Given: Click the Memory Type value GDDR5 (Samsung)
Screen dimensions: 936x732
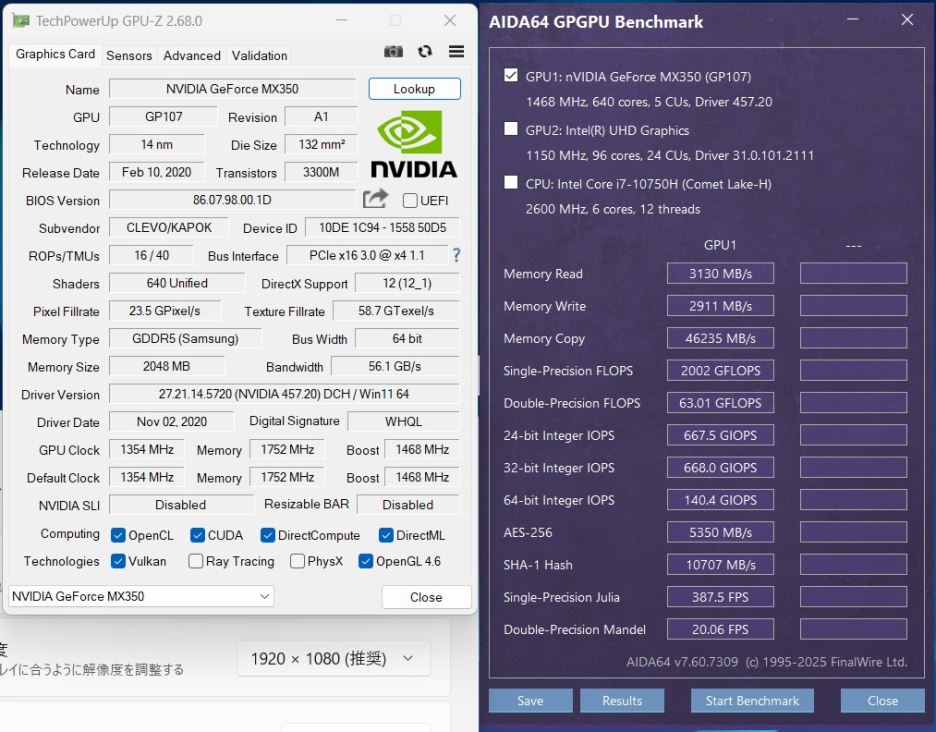Looking at the screenshot, I should coord(185,339).
